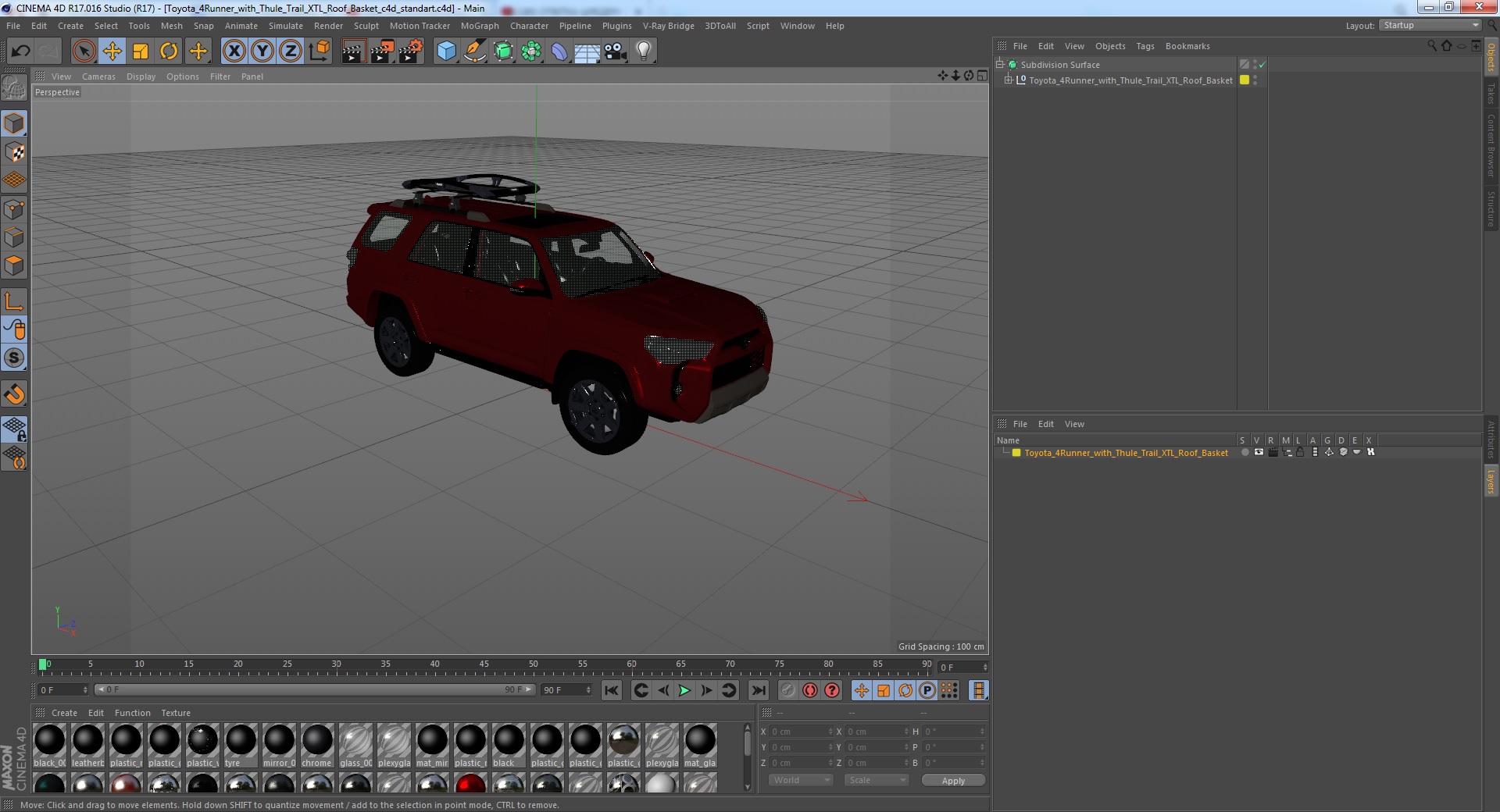The height and width of the screenshot is (812, 1500).
Task: Open the File menu
Action: [x=13, y=26]
